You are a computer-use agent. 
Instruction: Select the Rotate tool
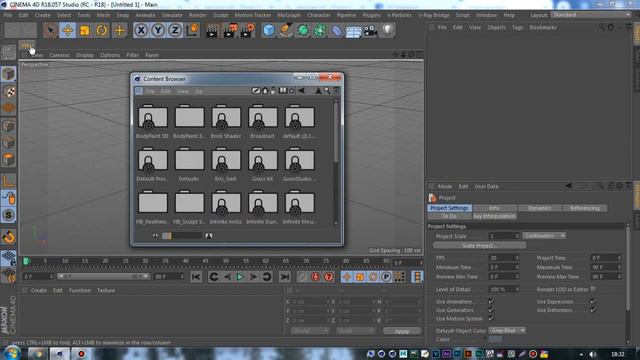(x=102, y=30)
